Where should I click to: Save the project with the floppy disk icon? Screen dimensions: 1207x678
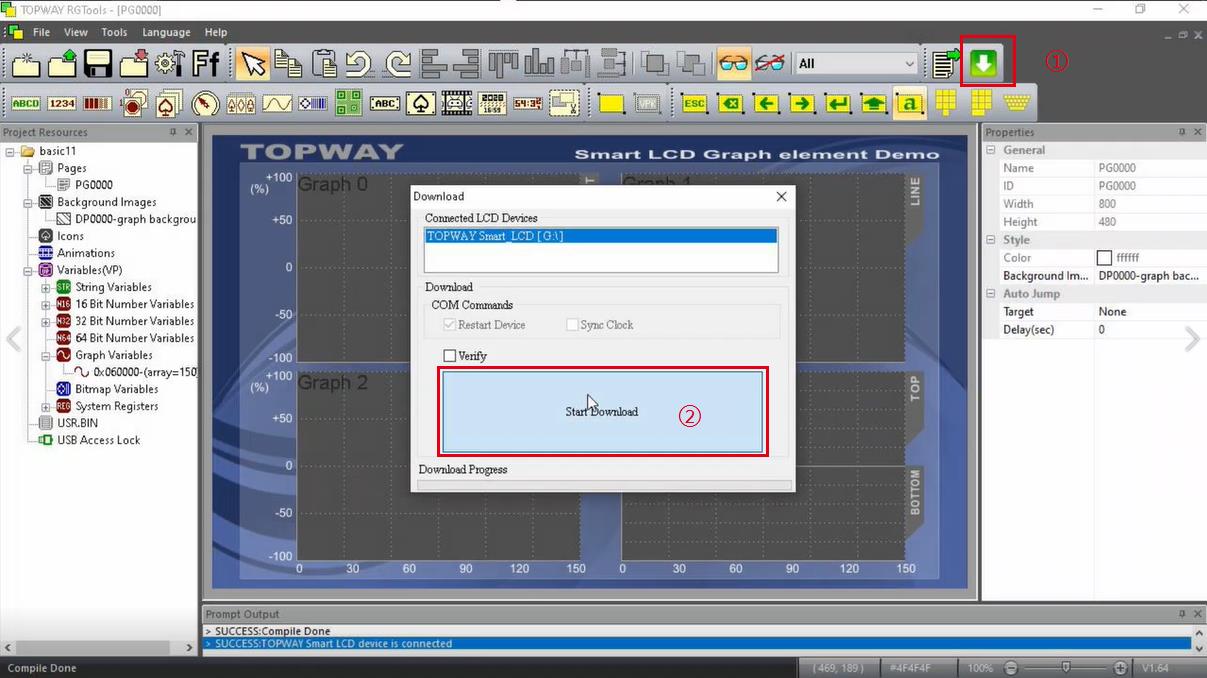click(98, 64)
